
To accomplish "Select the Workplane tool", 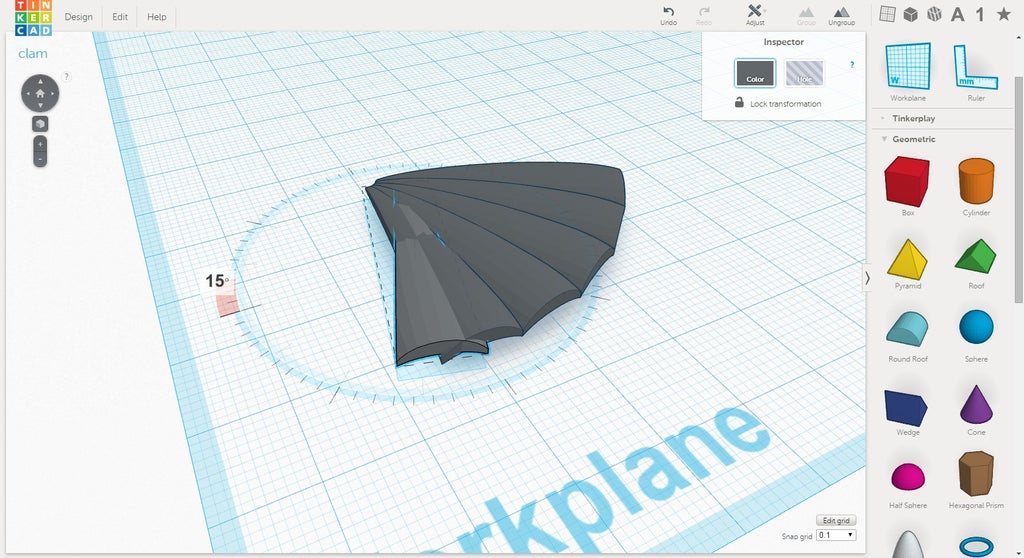I will coord(908,72).
